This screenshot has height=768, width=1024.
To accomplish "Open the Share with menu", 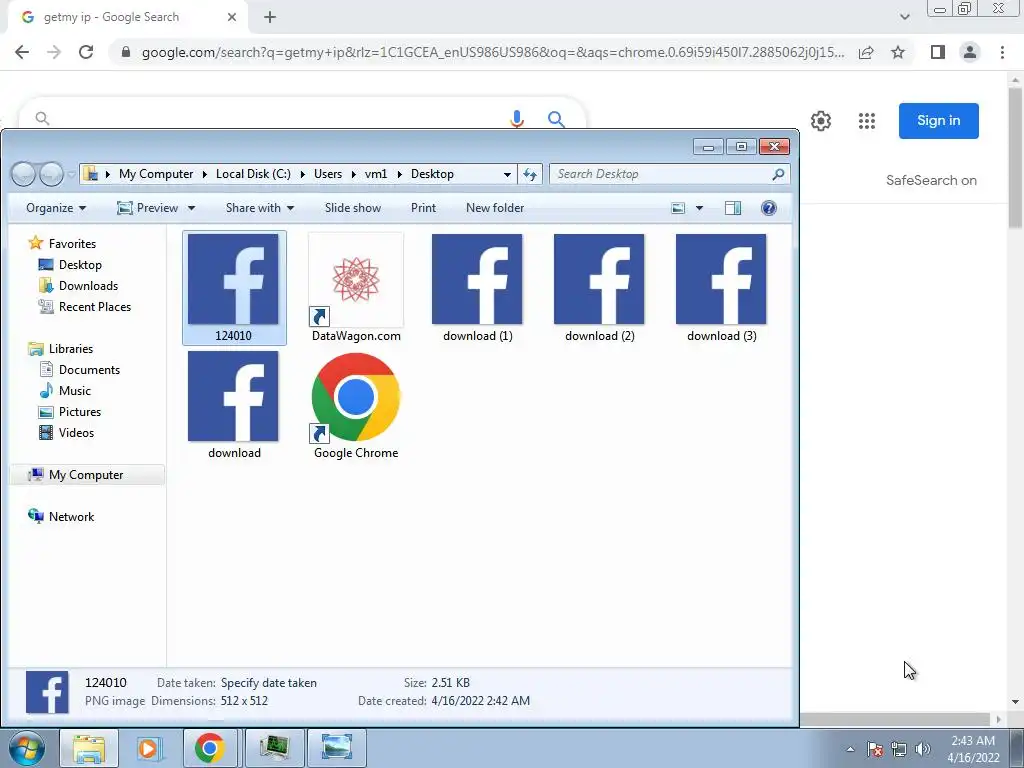I will coord(260,208).
